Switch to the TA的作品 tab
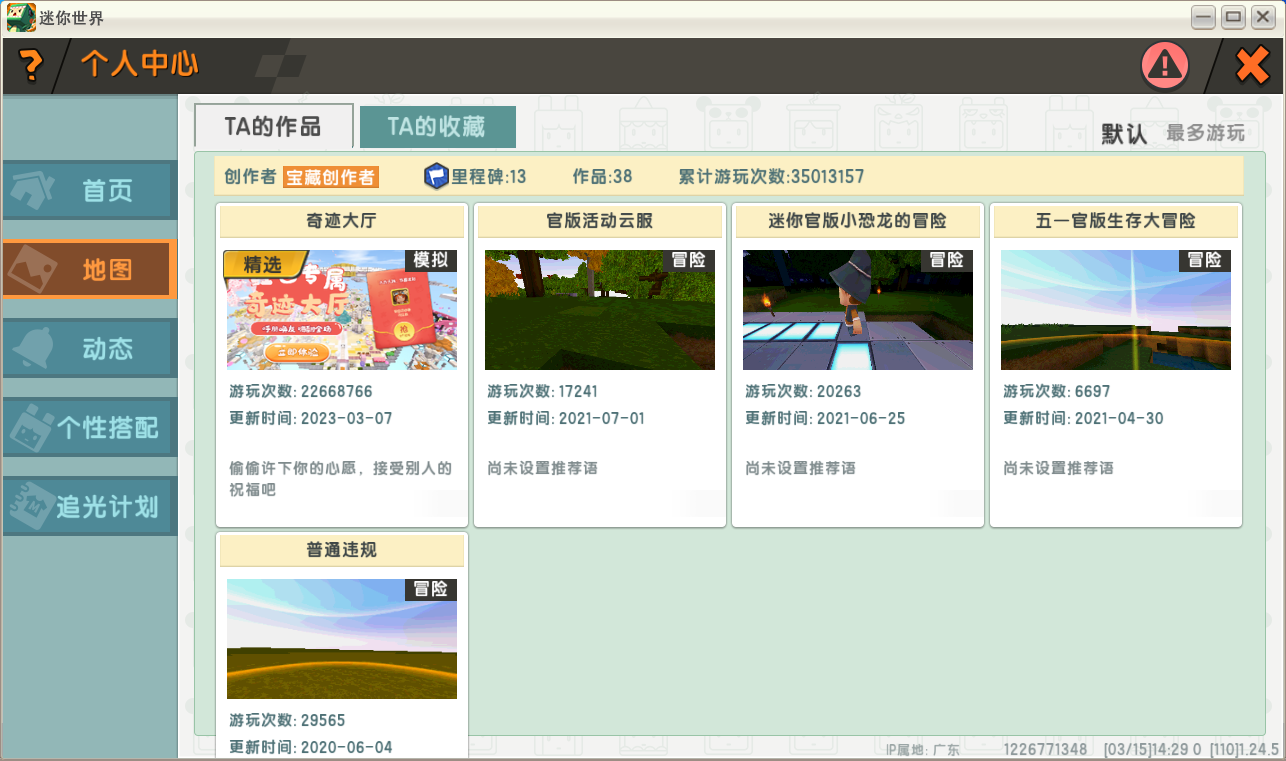 click(273, 126)
